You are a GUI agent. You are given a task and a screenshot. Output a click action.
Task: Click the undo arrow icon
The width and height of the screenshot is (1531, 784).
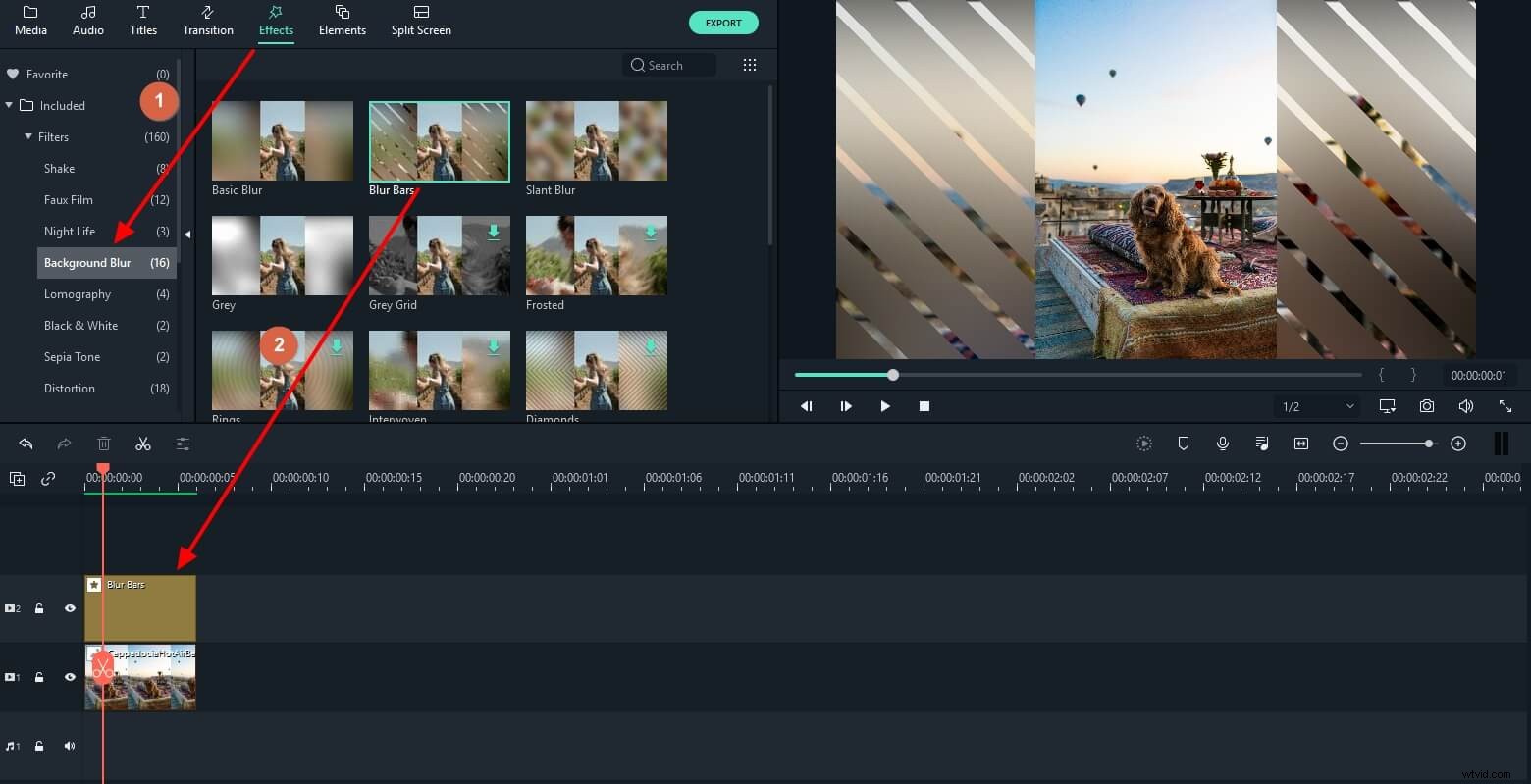26,444
